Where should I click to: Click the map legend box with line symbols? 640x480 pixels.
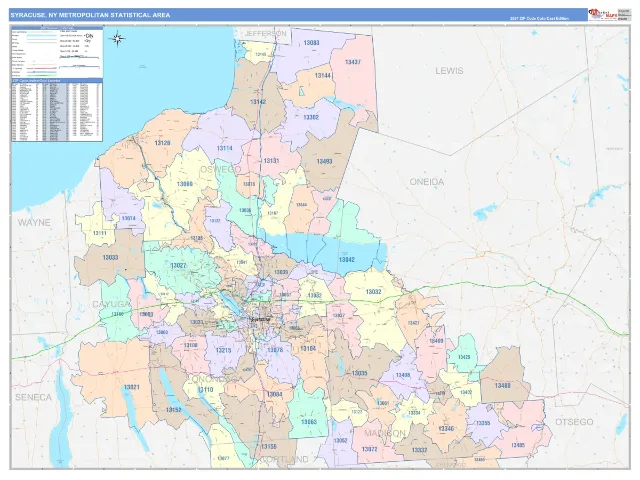click(57, 52)
